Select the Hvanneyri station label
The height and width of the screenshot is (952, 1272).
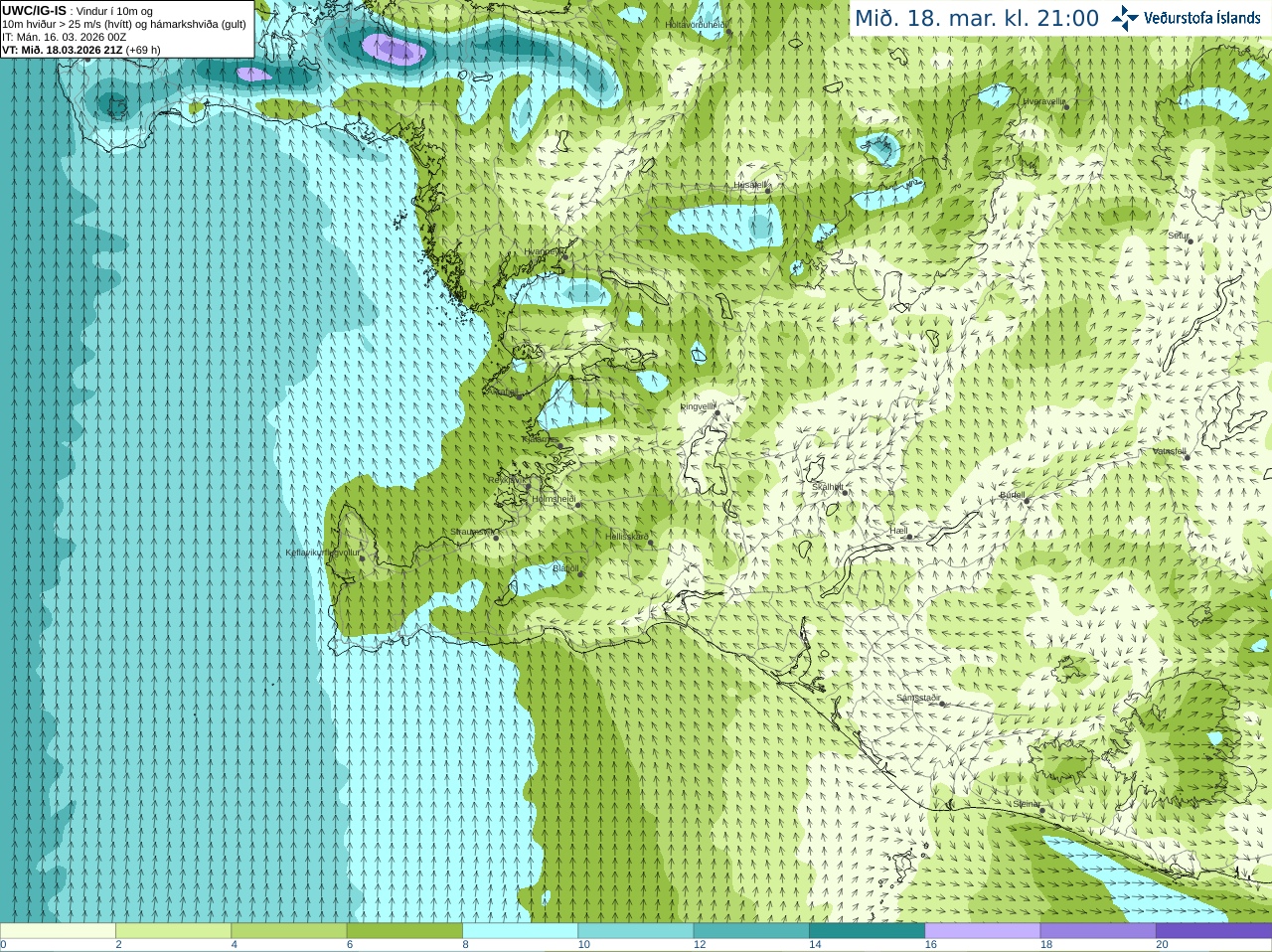pos(543,251)
